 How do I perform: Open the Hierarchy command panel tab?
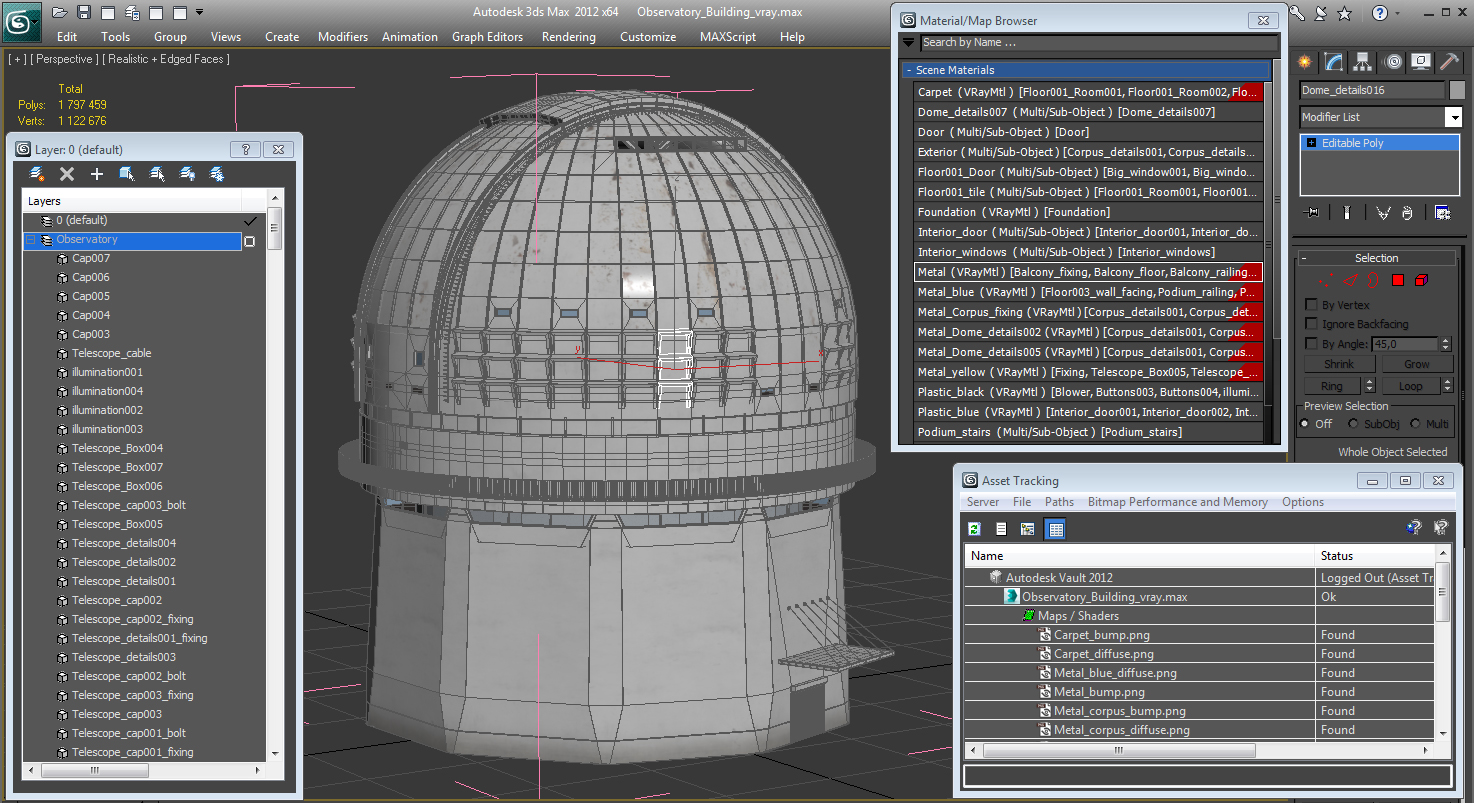click(1363, 62)
